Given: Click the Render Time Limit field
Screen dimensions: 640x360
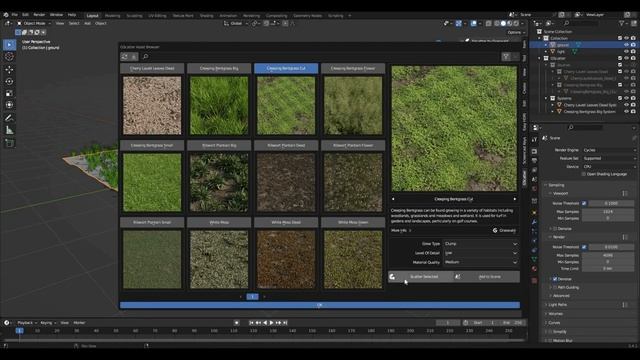Looking at the screenshot, I should click(x=608, y=269).
